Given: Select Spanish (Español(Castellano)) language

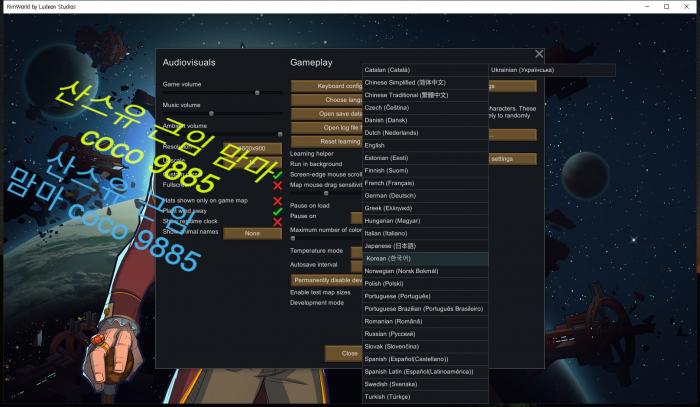Looking at the screenshot, I should click(425, 359).
